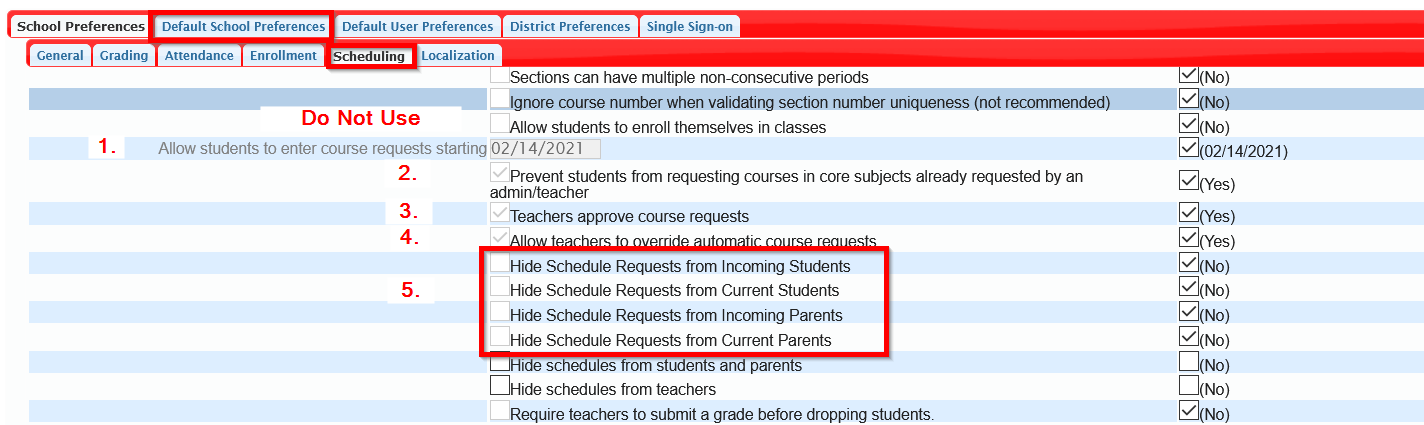Check Hide schedules from students and parents
1424x425 pixels.
499,361
